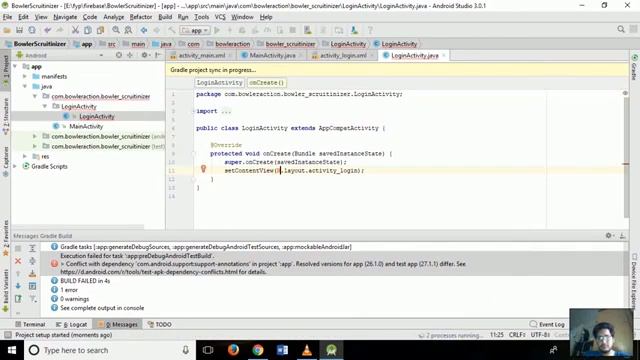
Task: Click the Paste toolbar icon
Action: coord(100,30)
